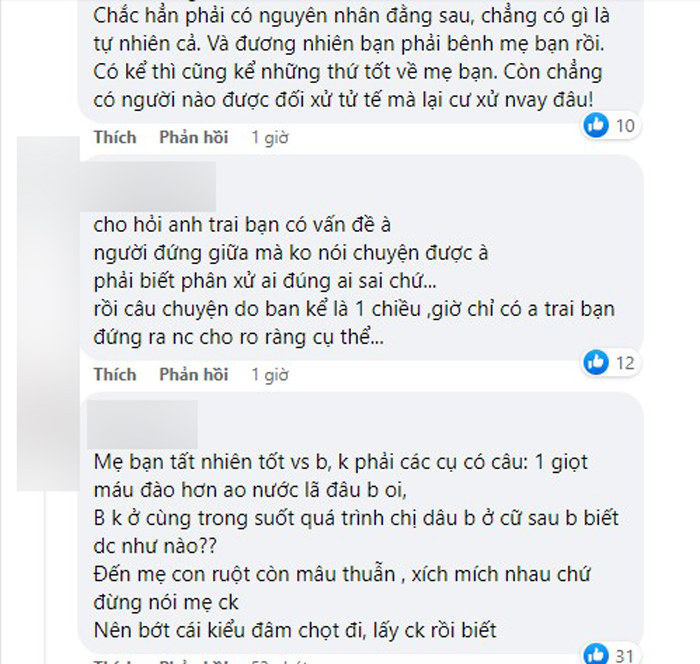Screen dimensions: 700x664
Task: Open the '1 giờ' timestamp below the first comment
Action: click(x=269, y=138)
